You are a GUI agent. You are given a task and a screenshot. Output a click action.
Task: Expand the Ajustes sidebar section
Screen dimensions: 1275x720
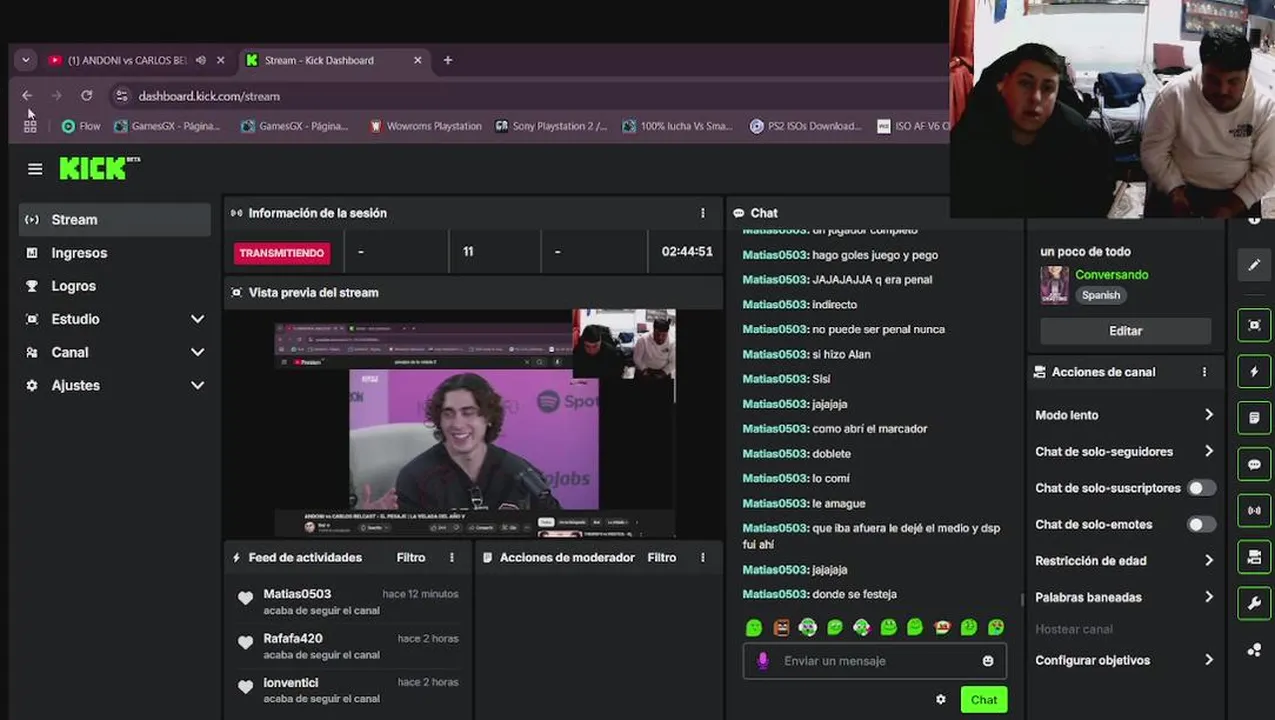(x=198, y=385)
